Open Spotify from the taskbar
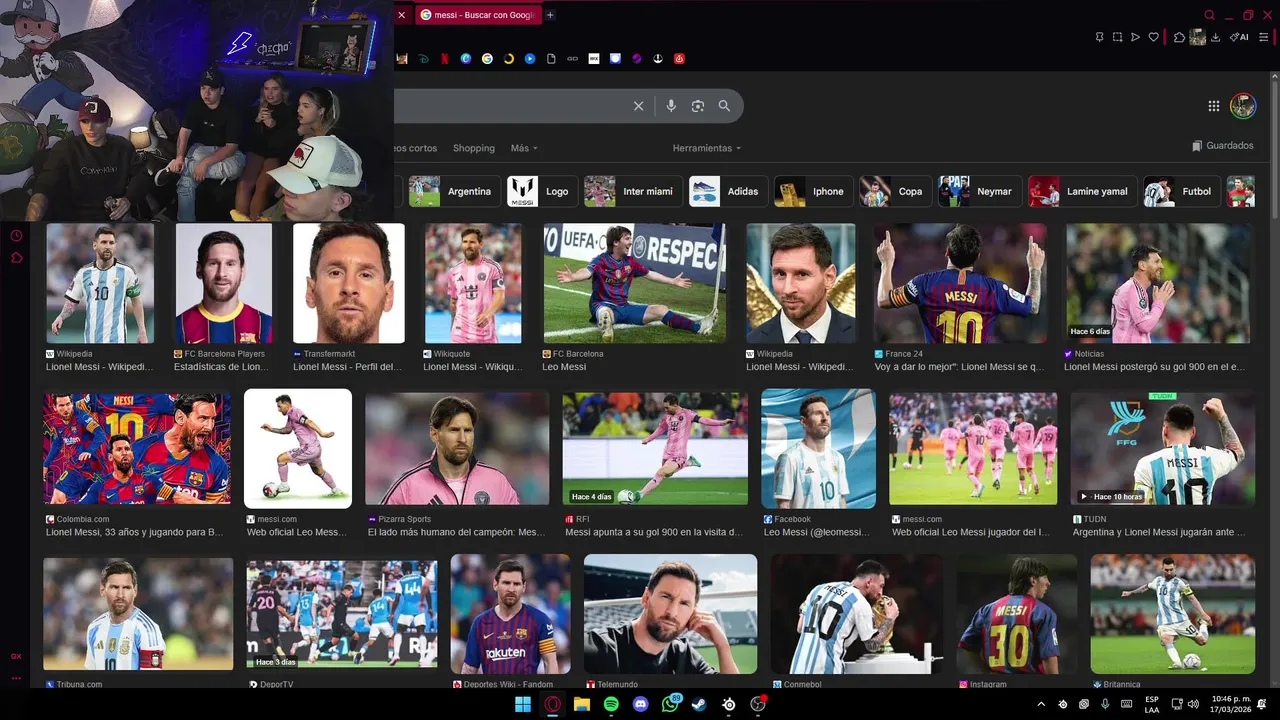The width and height of the screenshot is (1280, 720). (611, 704)
